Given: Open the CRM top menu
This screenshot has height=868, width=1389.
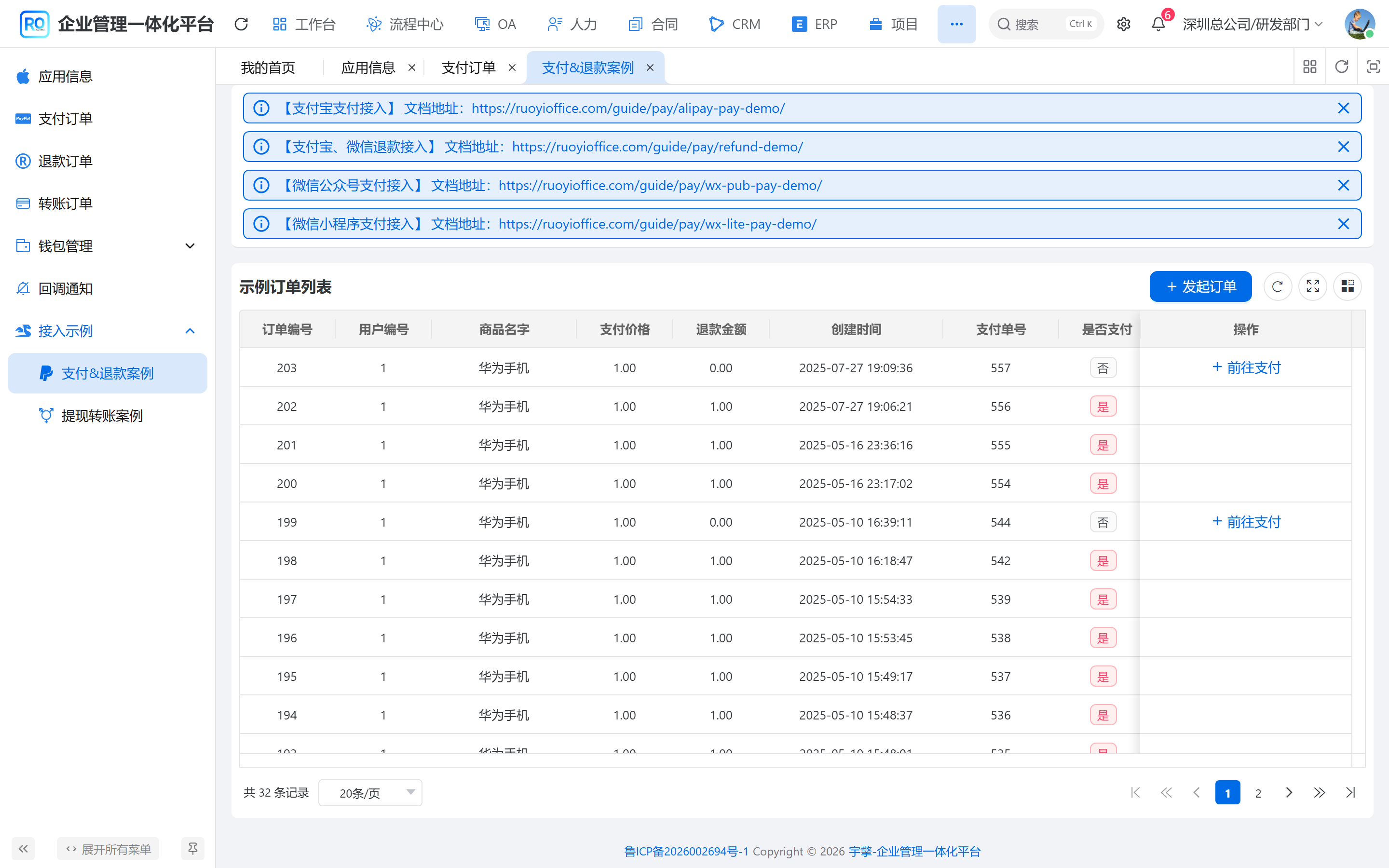Looking at the screenshot, I should pyautogui.click(x=735, y=24).
